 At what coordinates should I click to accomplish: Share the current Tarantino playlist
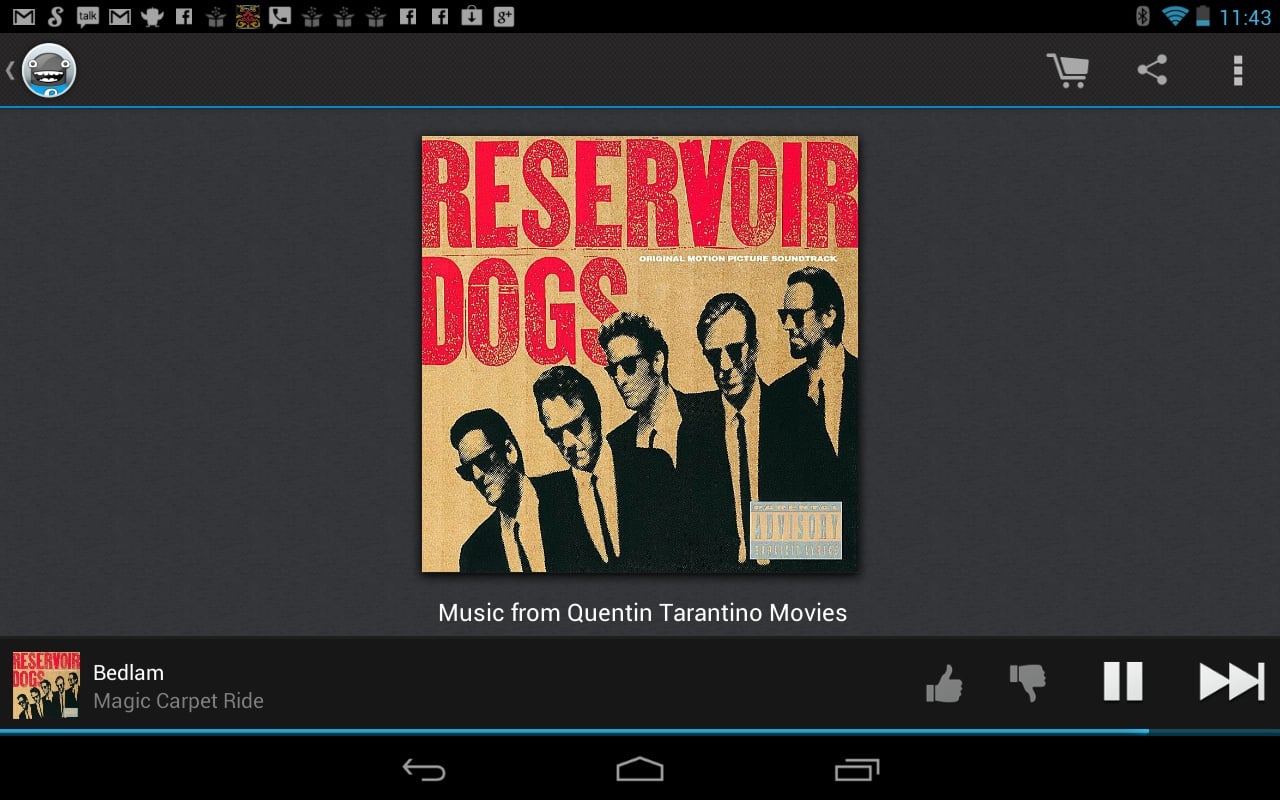click(1153, 70)
